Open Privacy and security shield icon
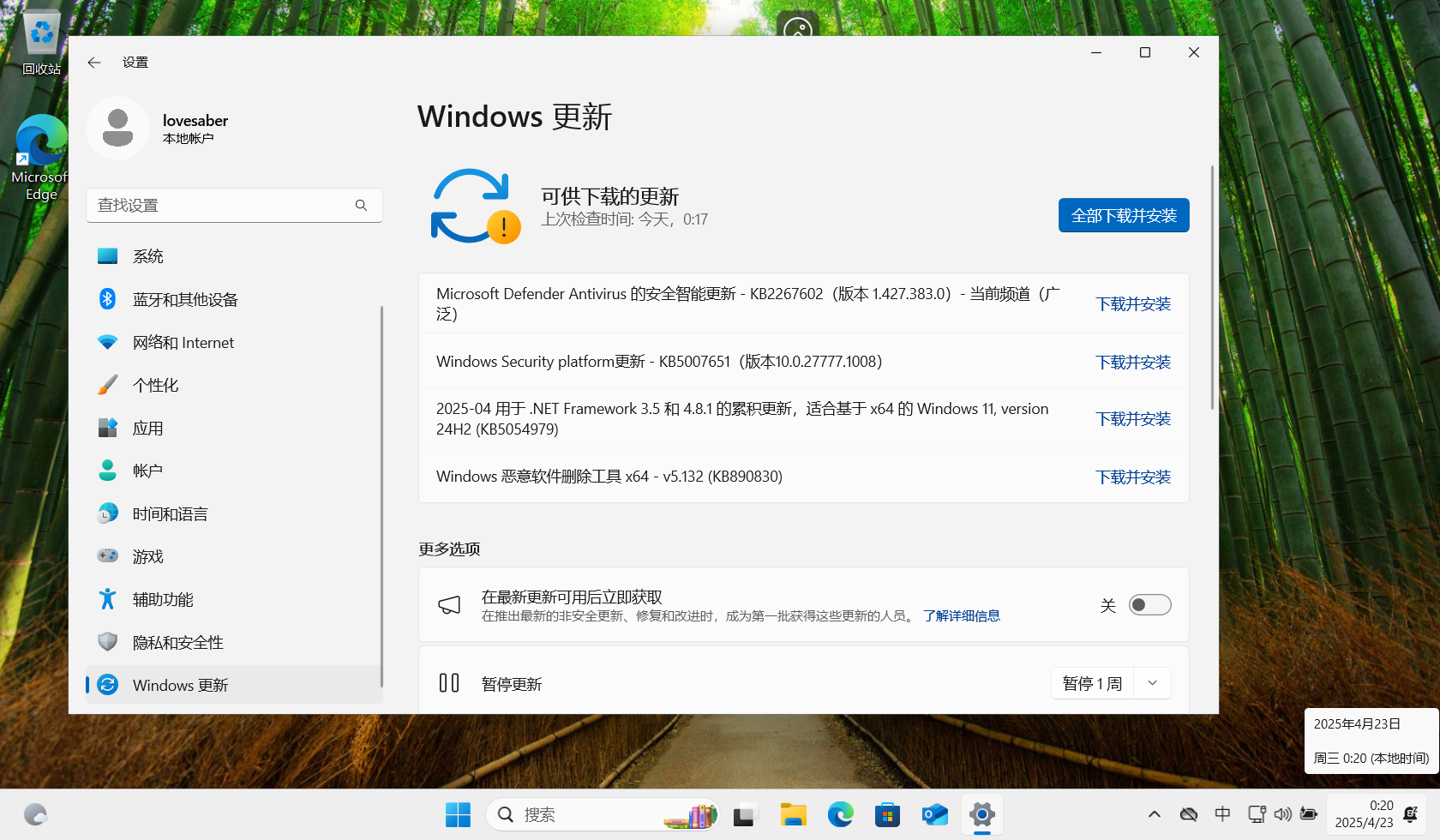 (107, 642)
